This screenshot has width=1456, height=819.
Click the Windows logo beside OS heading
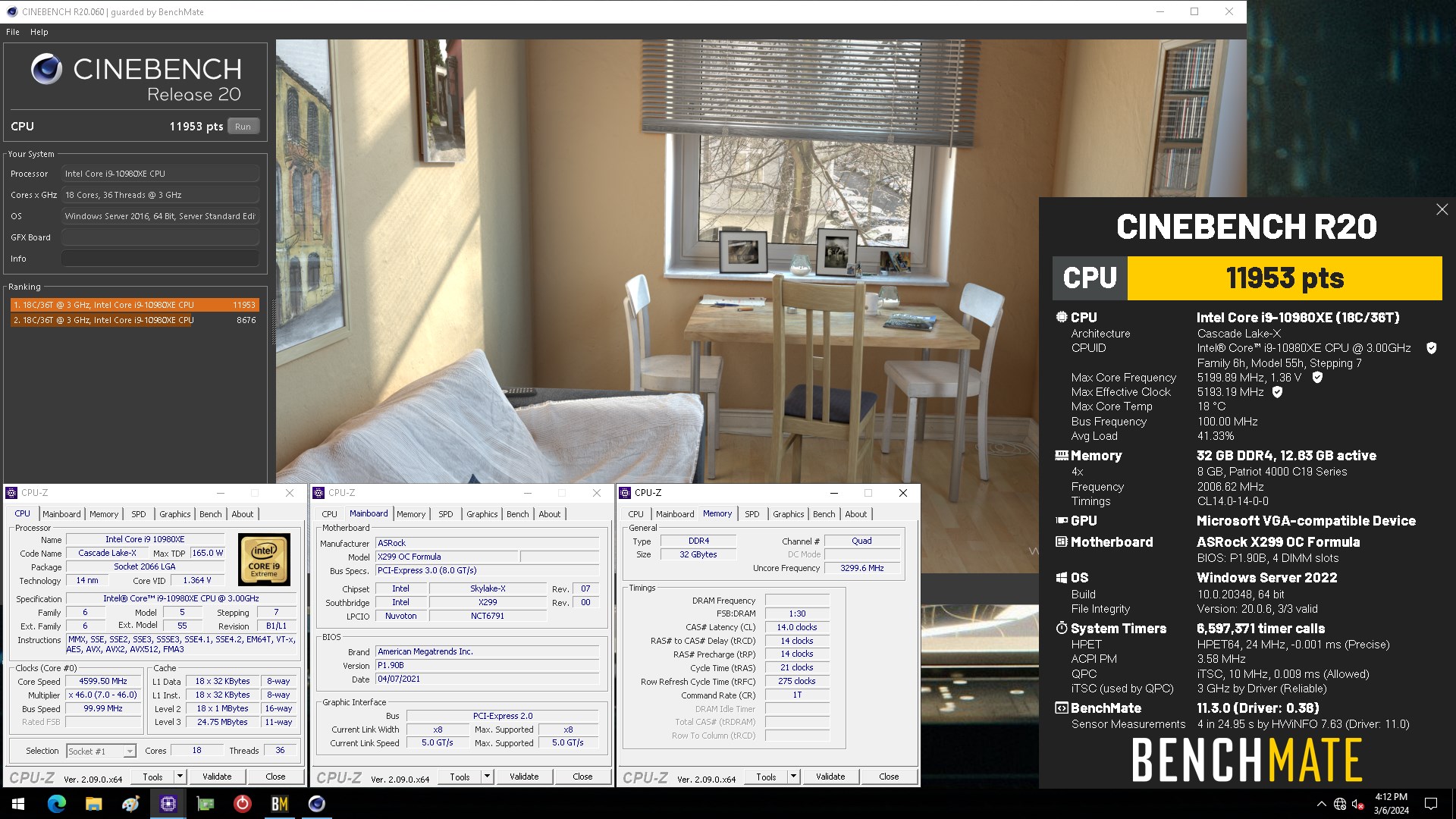pos(1062,578)
